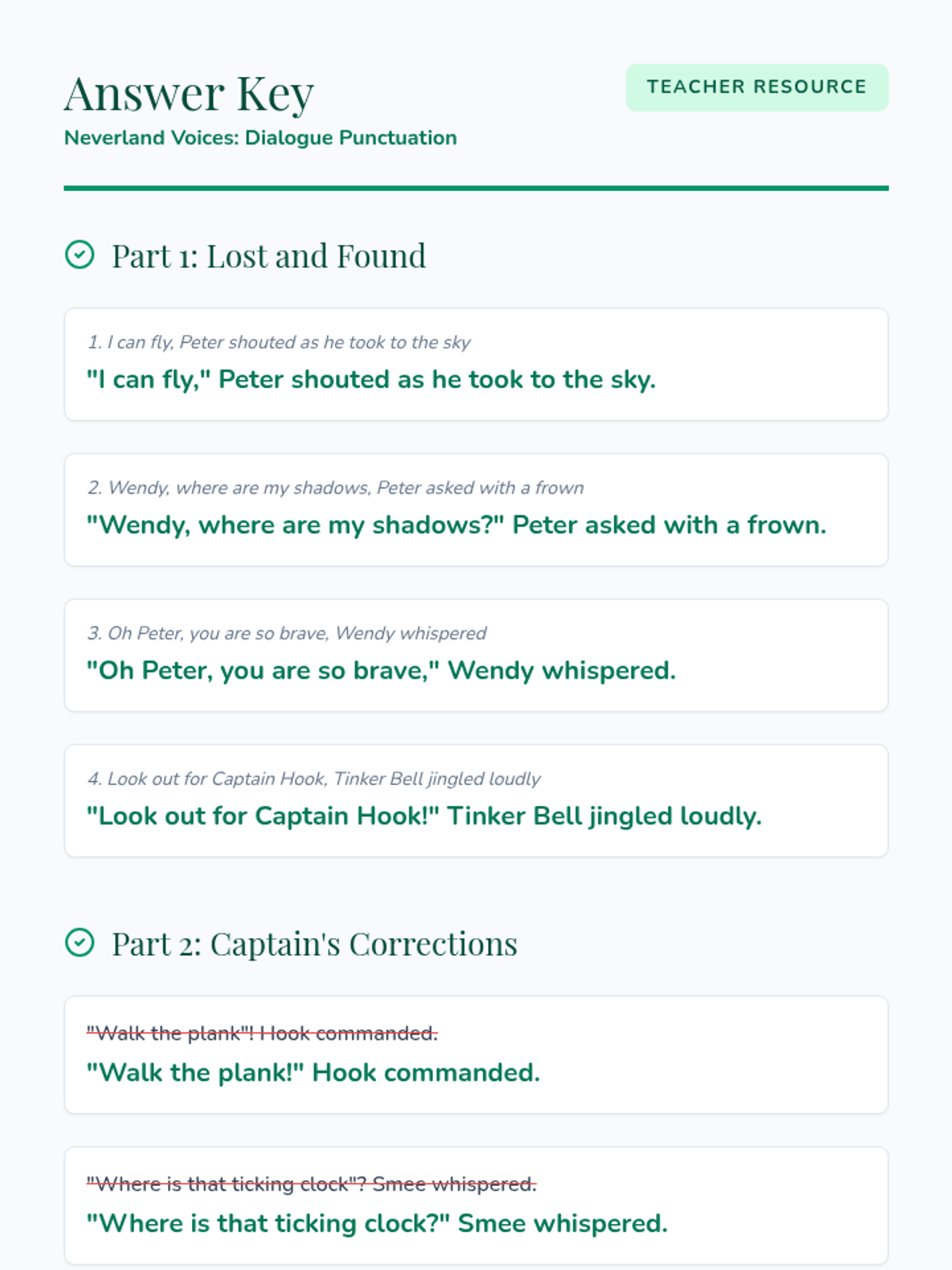952x1270 pixels.
Task: Click the corrected "Where is that ticking clock?" answer
Action: [377, 1223]
